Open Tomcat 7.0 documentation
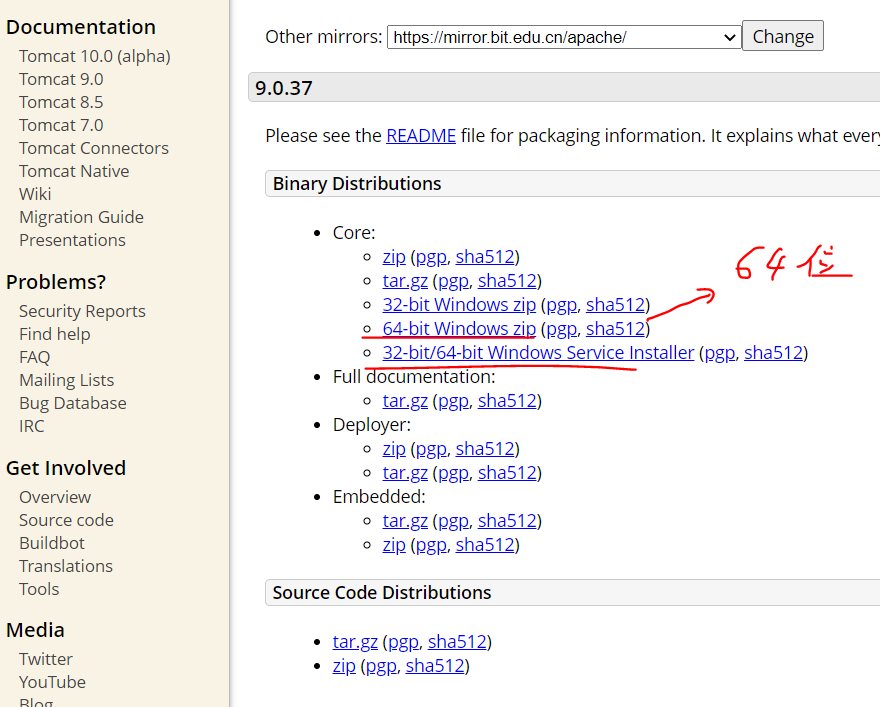 (x=61, y=126)
